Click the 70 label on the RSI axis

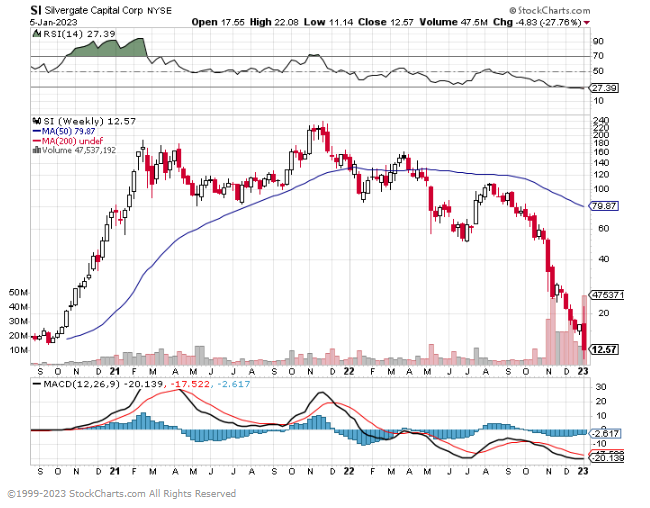point(598,56)
